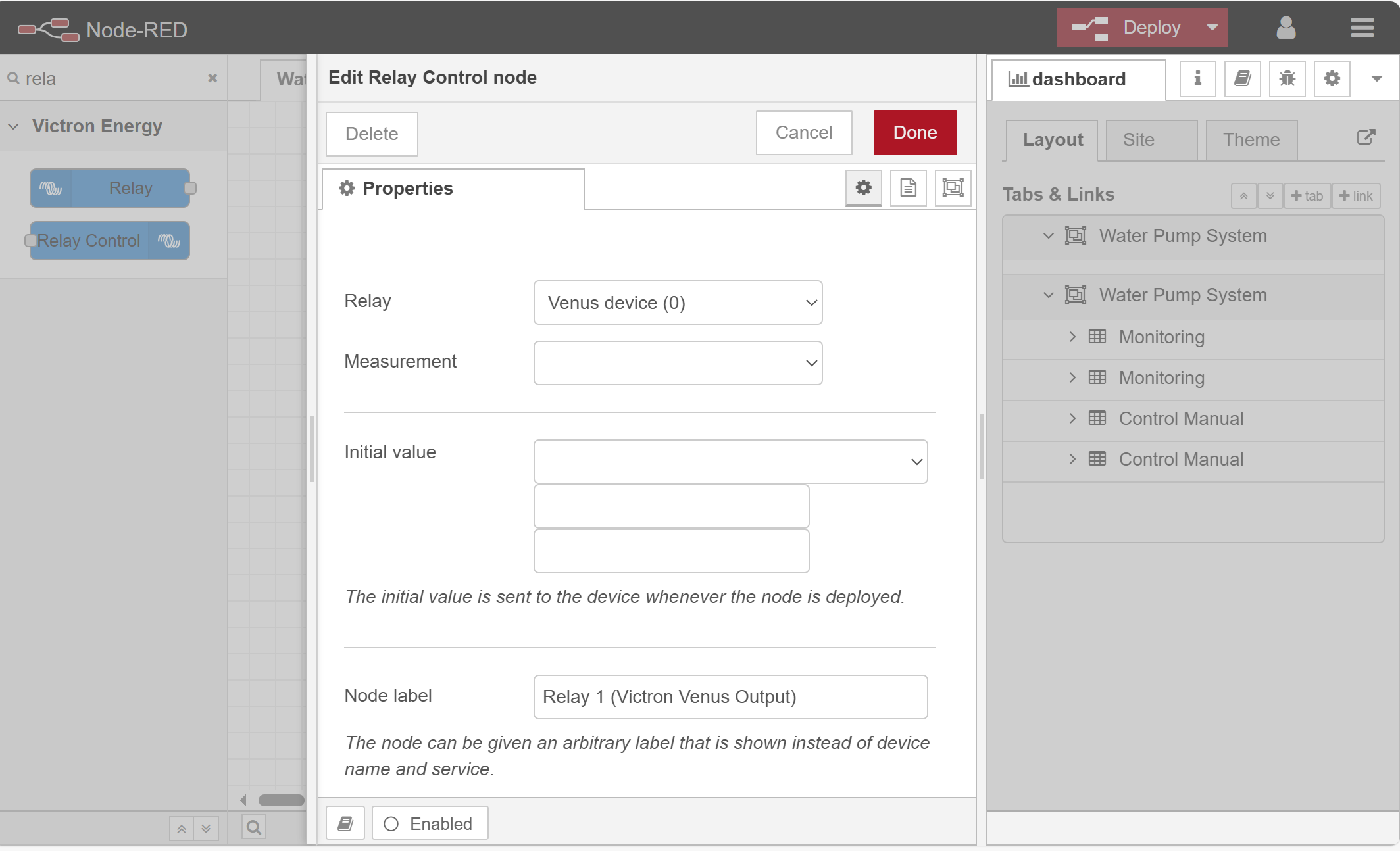This screenshot has width=1400, height=851.
Task: Open the Relay device dropdown
Action: 678,303
